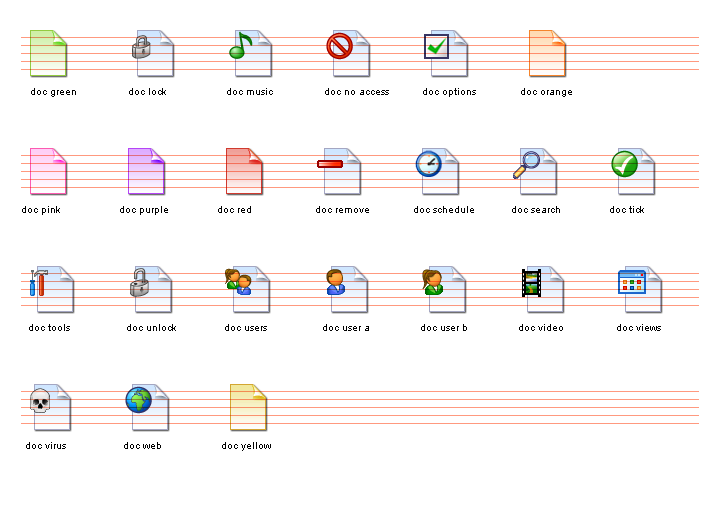Image resolution: width=720 pixels, height=515 pixels.
Task: Click the doc users group icon
Action: [x=238, y=283]
